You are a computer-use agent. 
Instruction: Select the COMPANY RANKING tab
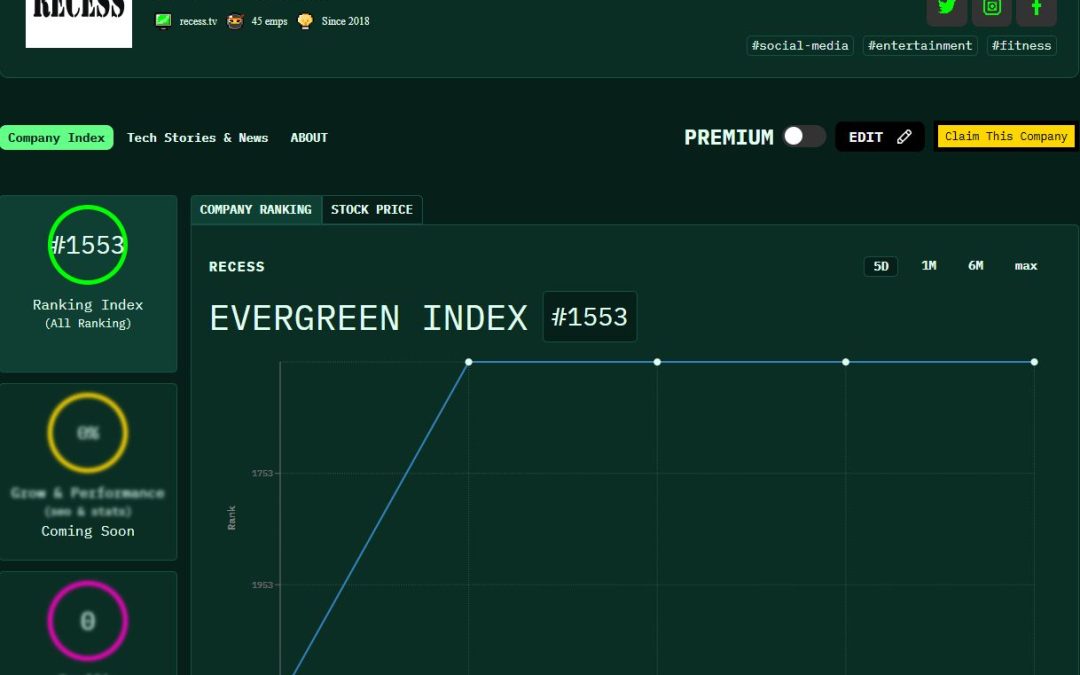256,209
